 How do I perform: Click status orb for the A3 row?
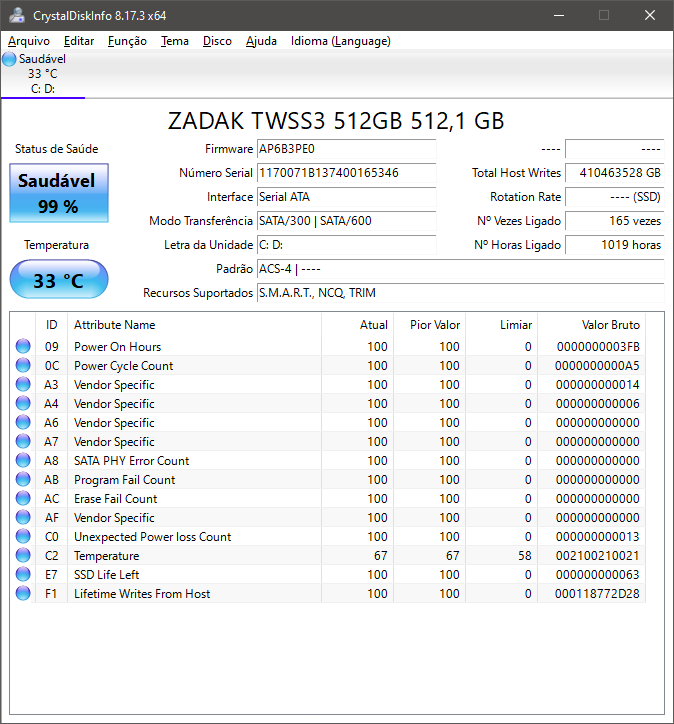tap(23, 384)
